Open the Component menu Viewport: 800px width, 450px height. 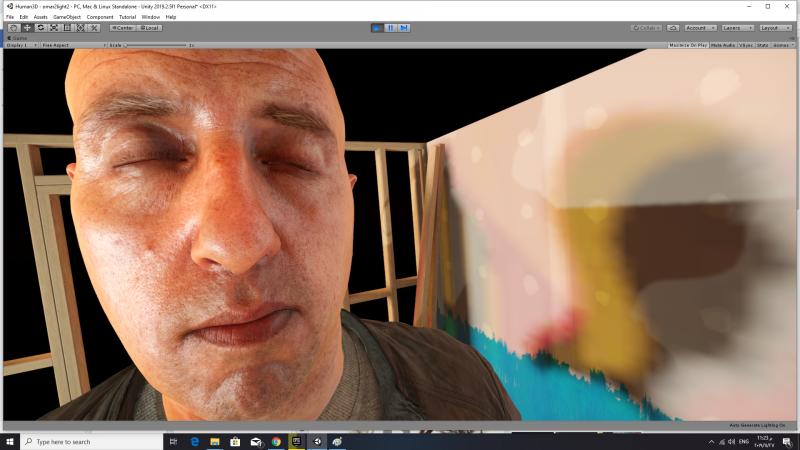[x=99, y=17]
